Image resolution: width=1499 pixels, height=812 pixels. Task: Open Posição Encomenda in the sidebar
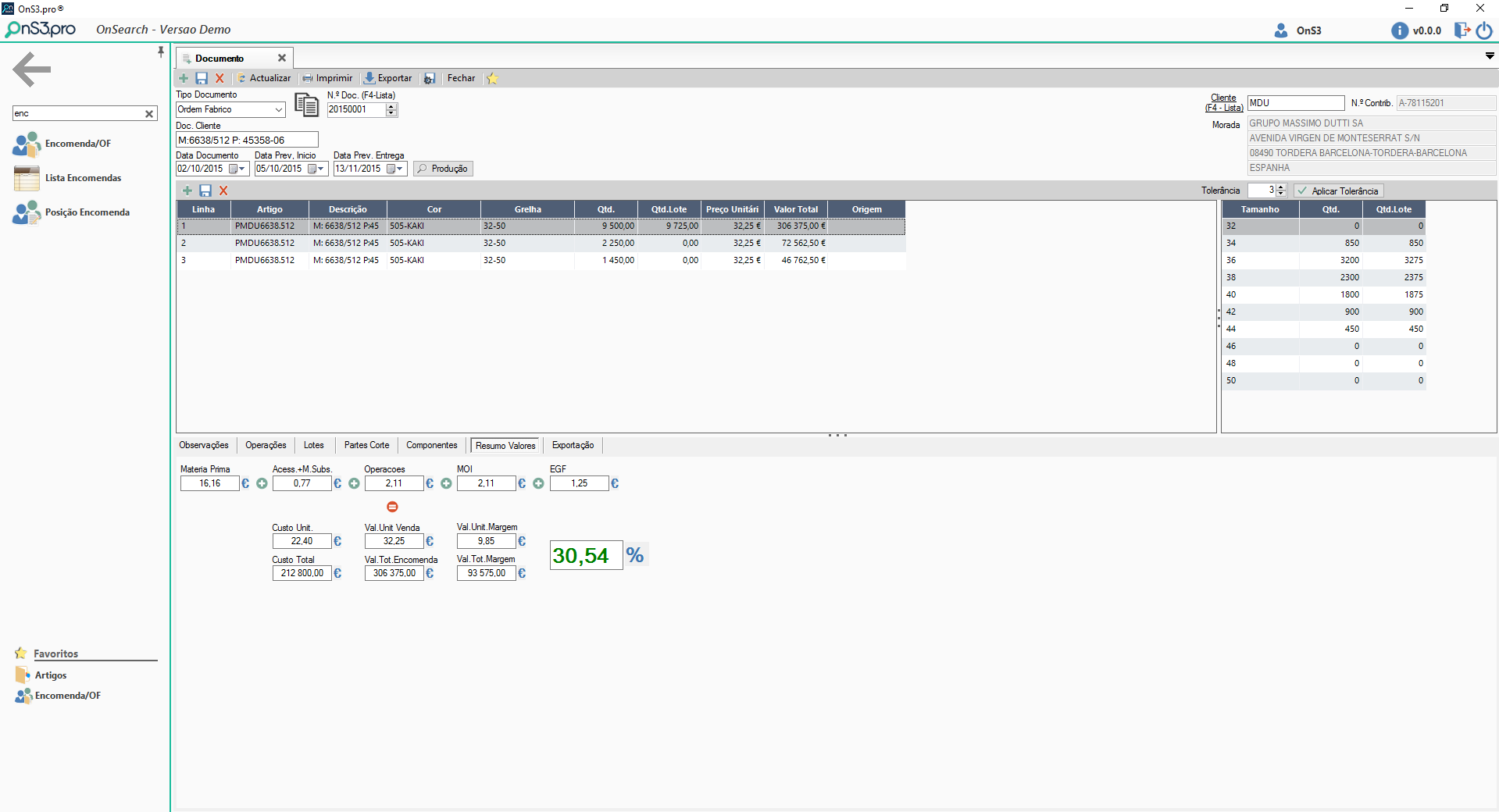tap(71, 212)
